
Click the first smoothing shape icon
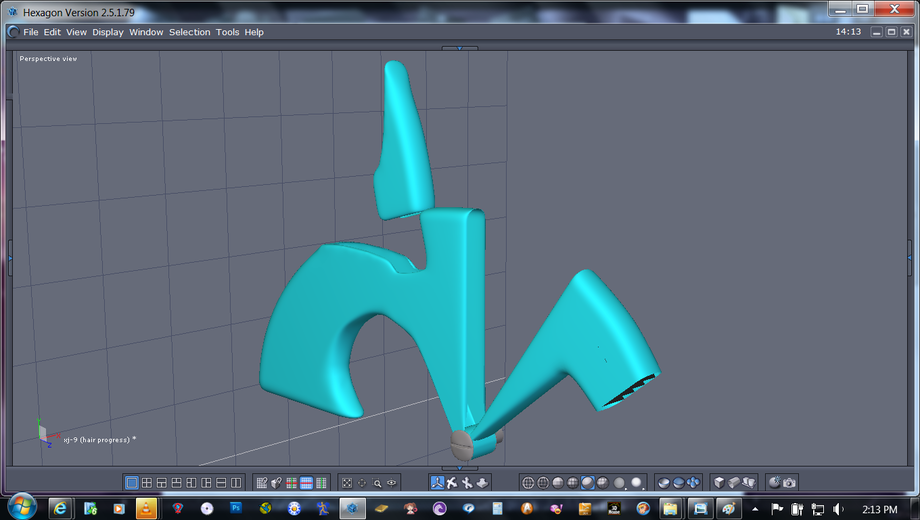click(x=664, y=482)
